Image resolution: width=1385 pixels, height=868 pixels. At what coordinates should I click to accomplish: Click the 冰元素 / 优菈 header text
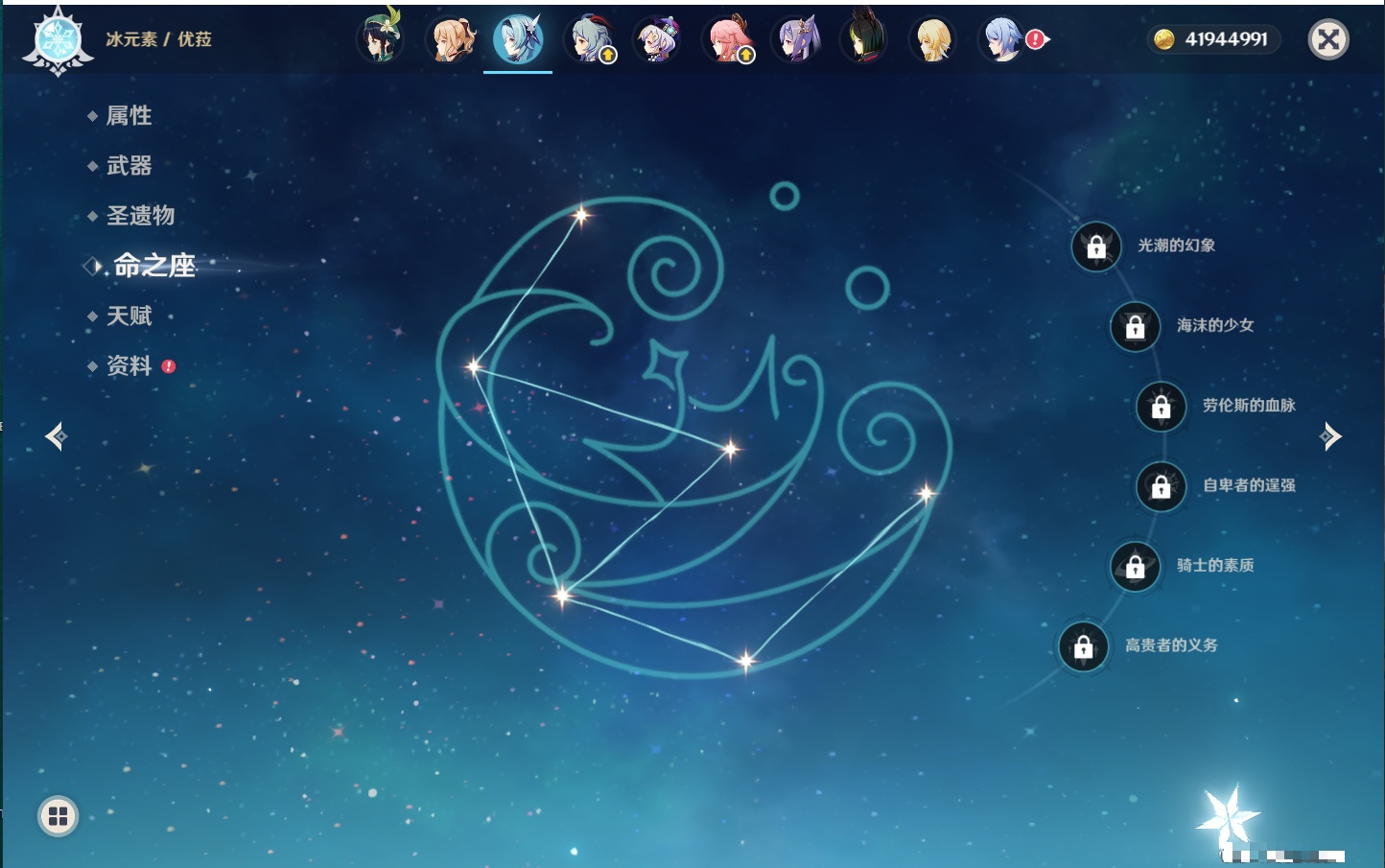158,39
